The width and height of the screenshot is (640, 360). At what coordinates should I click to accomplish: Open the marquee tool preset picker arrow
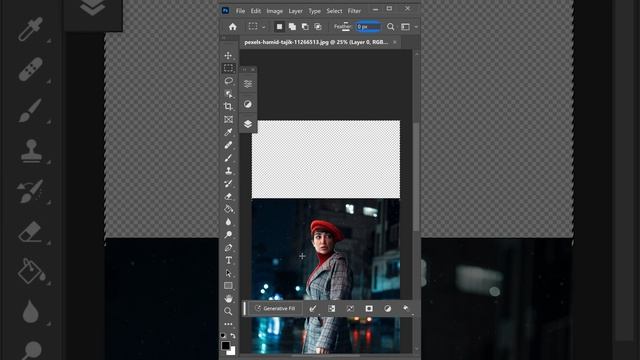[264, 27]
